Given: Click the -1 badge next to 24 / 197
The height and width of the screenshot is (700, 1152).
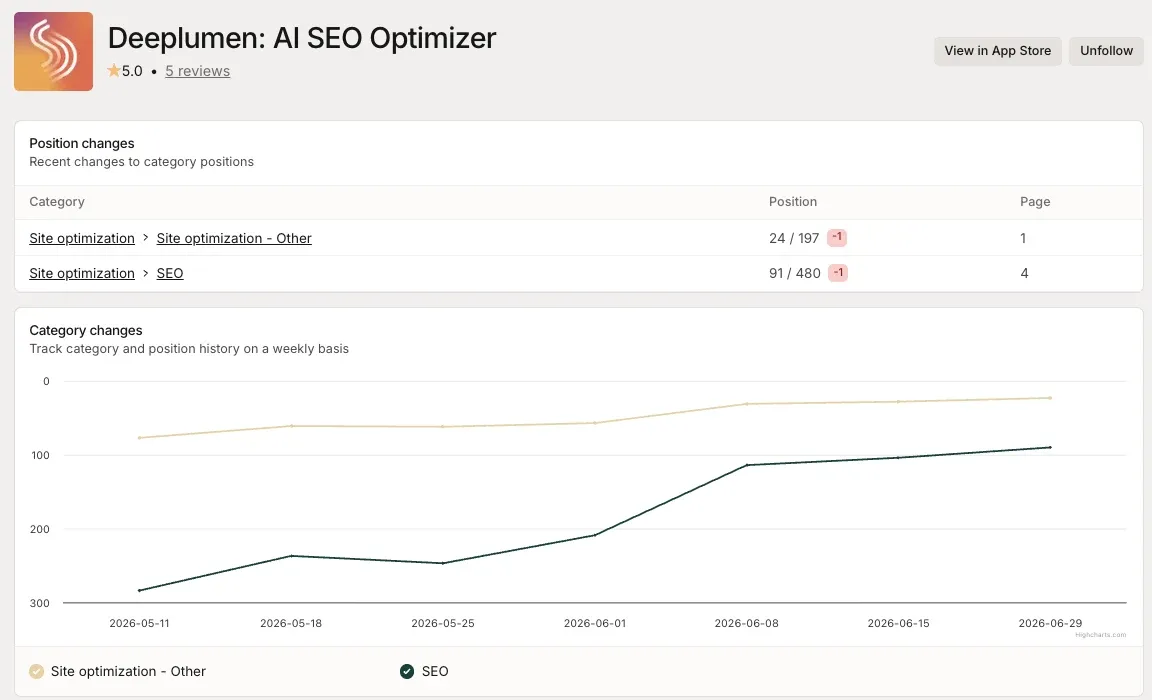Looking at the screenshot, I should (837, 237).
